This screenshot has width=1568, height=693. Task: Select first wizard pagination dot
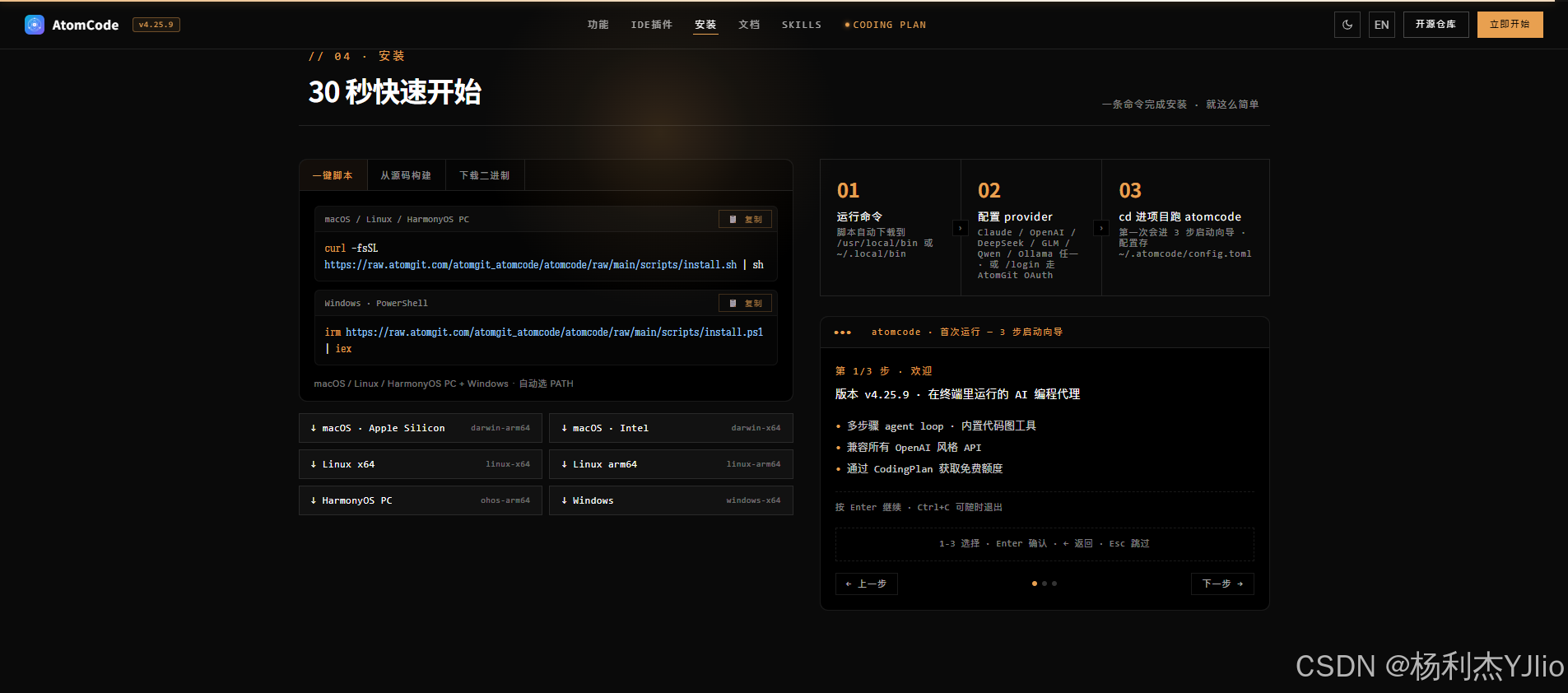click(x=1035, y=584)
